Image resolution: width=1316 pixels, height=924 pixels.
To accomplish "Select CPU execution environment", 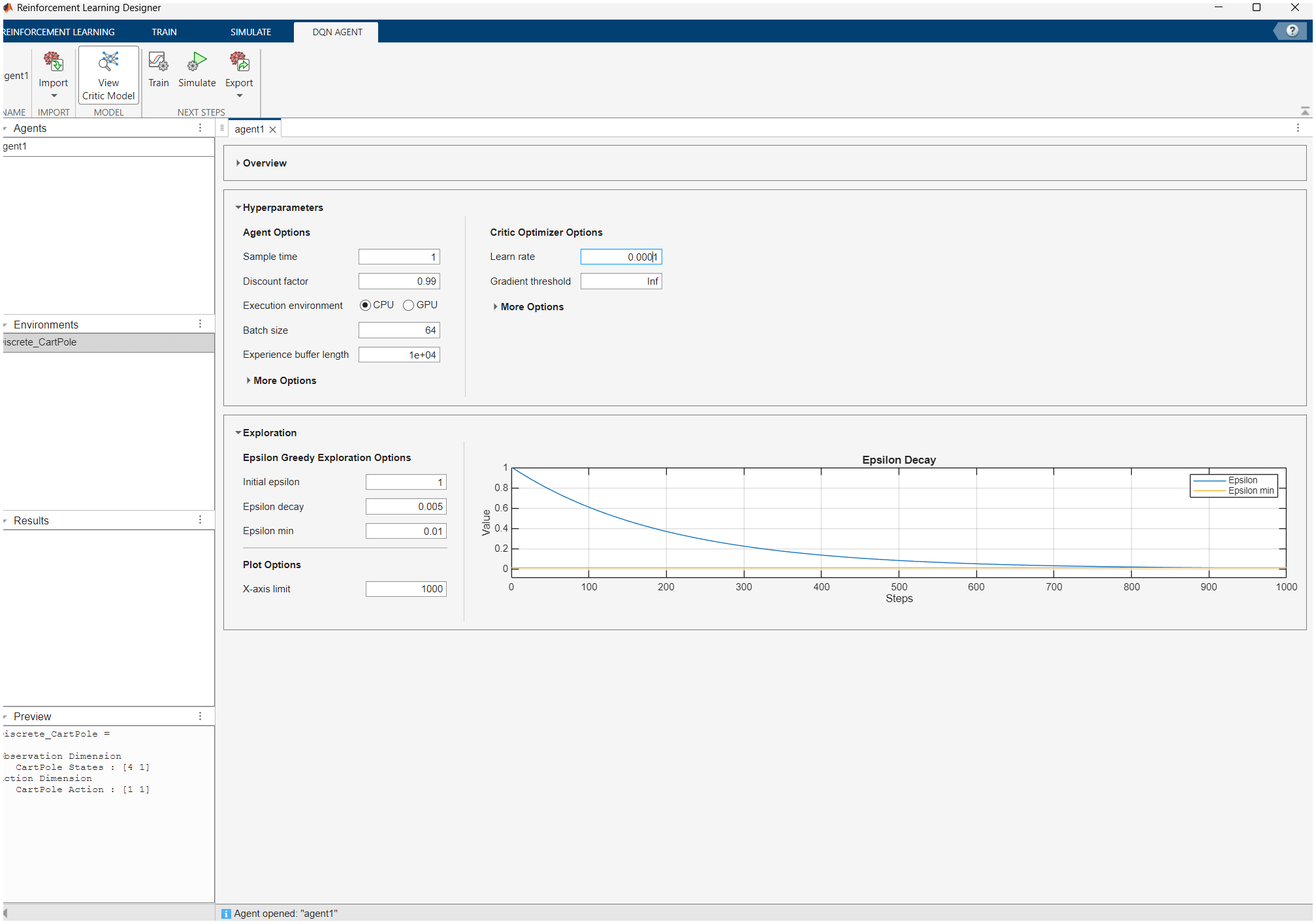I will tap(366, 305).
